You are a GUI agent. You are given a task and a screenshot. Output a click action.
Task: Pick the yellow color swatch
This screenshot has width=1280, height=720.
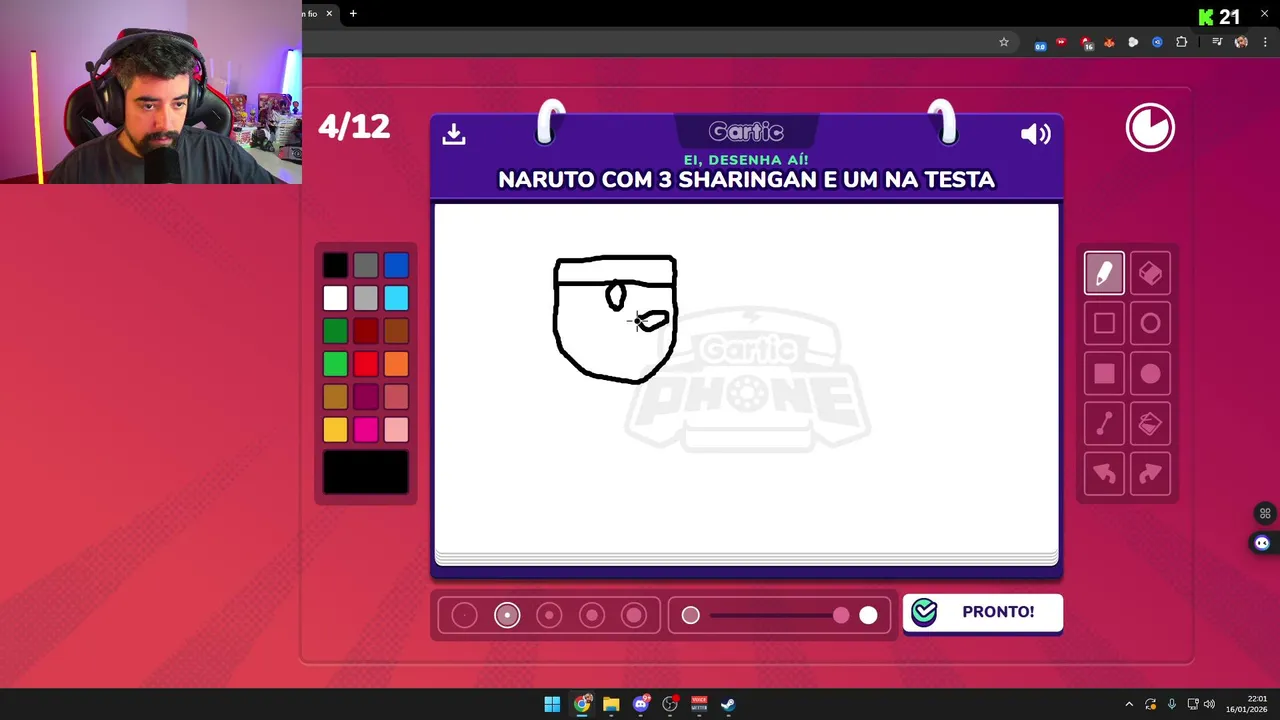click(335, 430)
